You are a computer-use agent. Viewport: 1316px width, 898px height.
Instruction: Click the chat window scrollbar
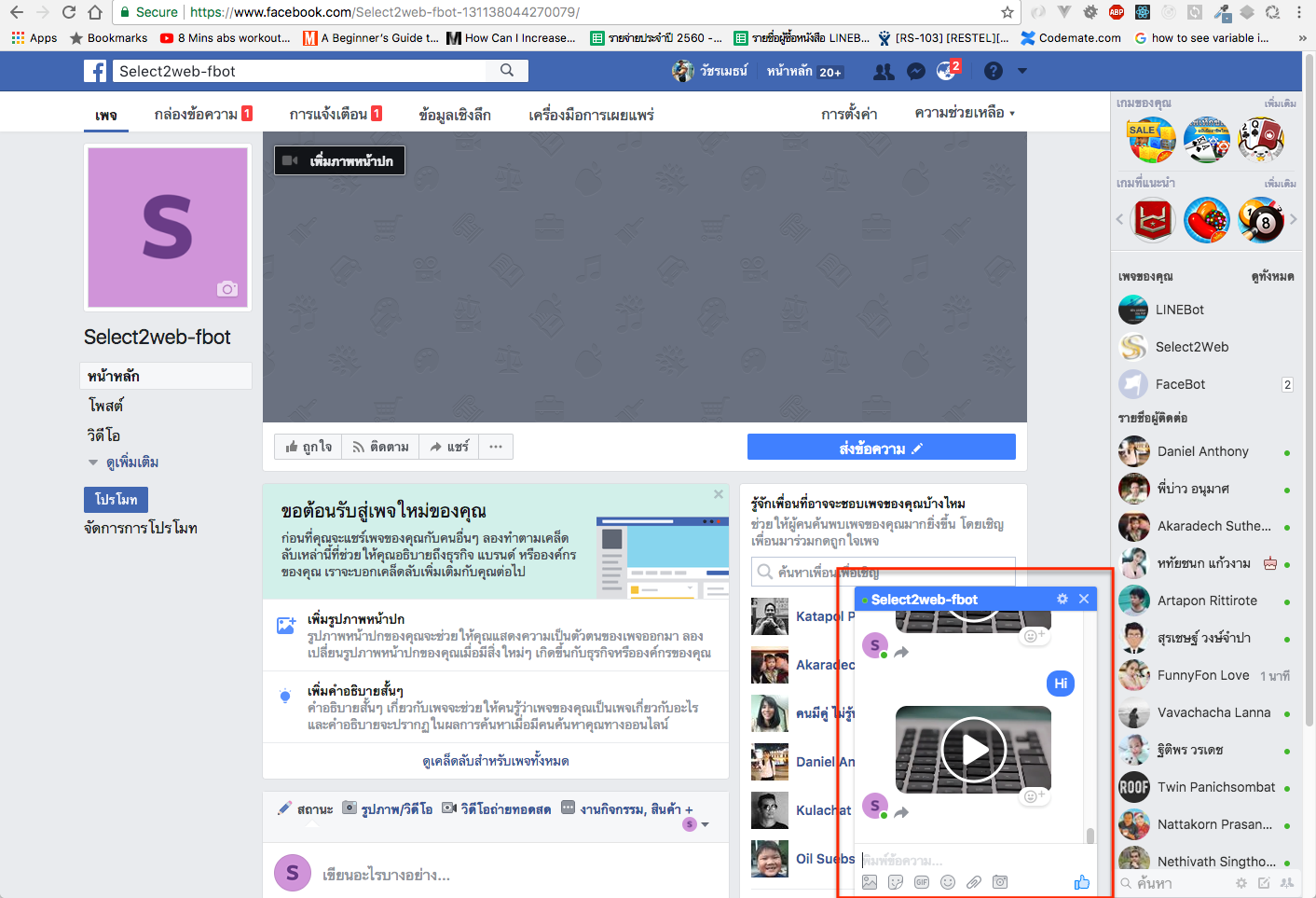click(x=1090, y=835)
